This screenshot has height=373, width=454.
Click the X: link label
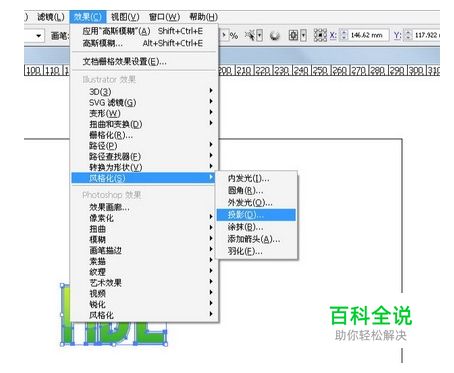[333, 35]
